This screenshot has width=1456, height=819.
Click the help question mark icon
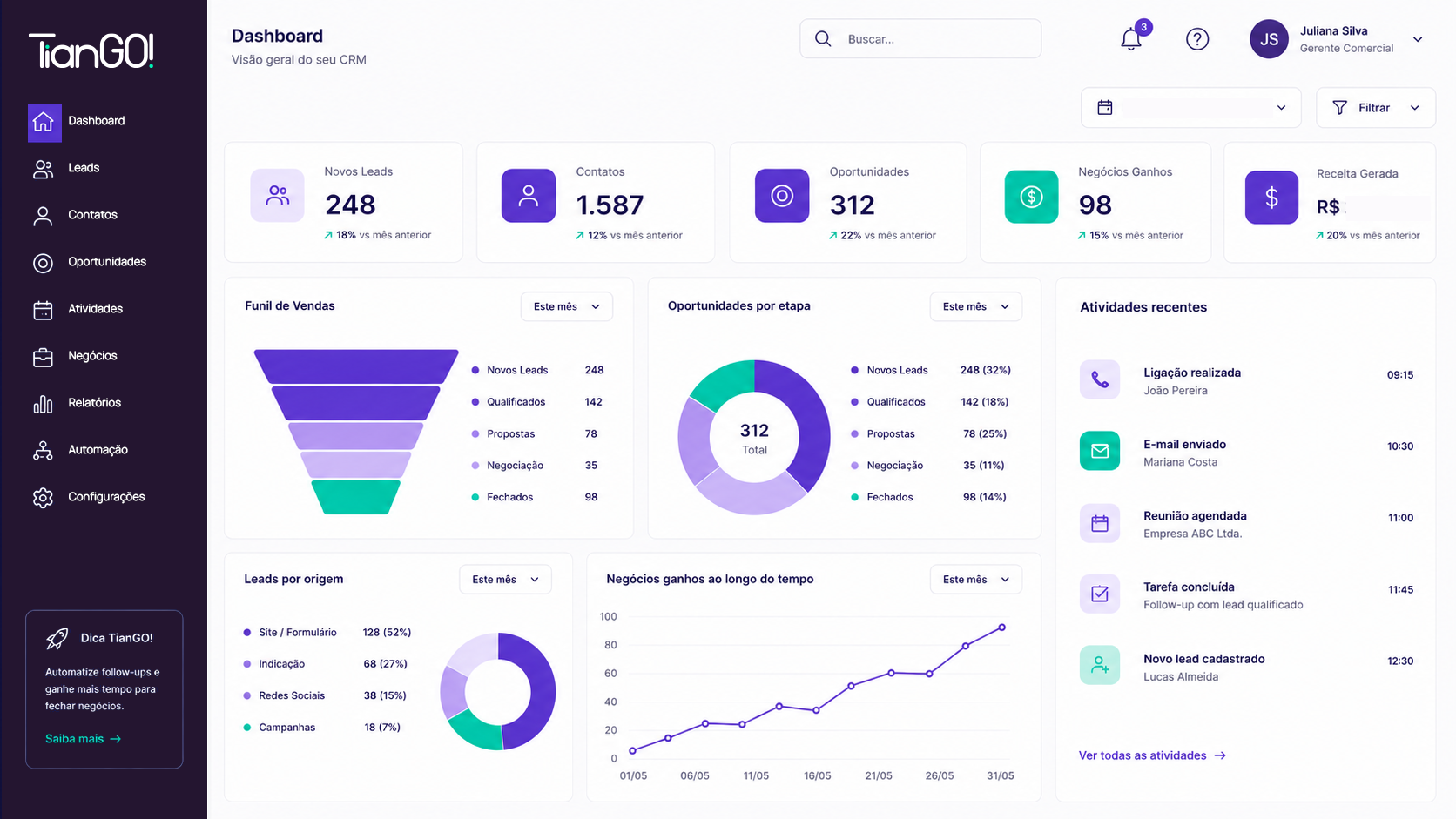point(1197,39)
